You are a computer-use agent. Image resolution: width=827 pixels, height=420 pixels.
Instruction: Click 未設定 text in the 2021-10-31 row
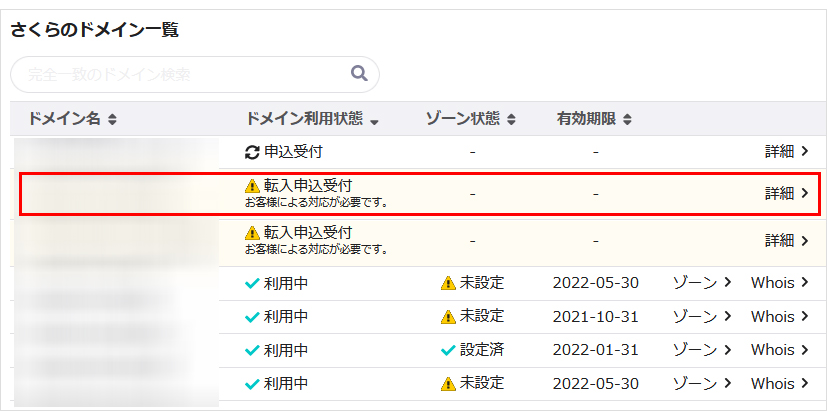(x=482, y=317)
